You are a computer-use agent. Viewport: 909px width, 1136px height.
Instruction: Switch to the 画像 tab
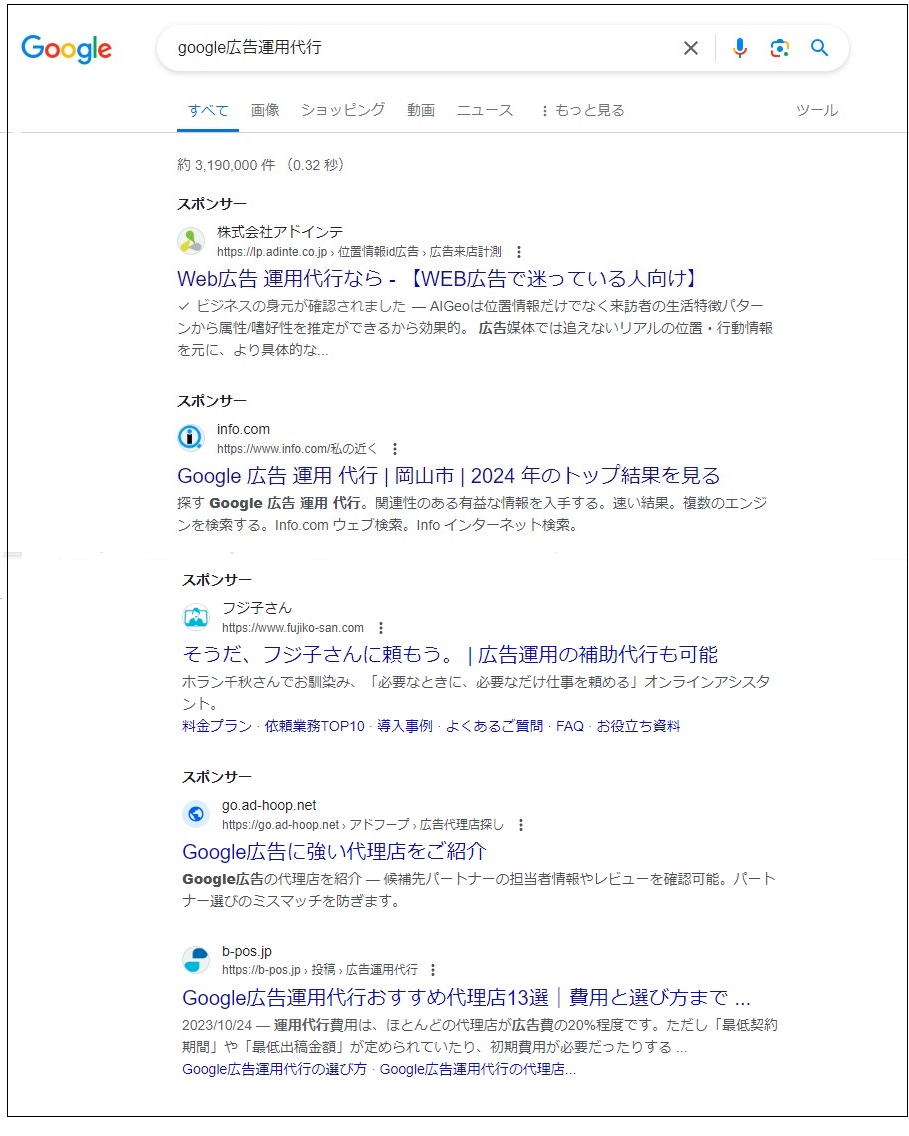coord(265,110)
